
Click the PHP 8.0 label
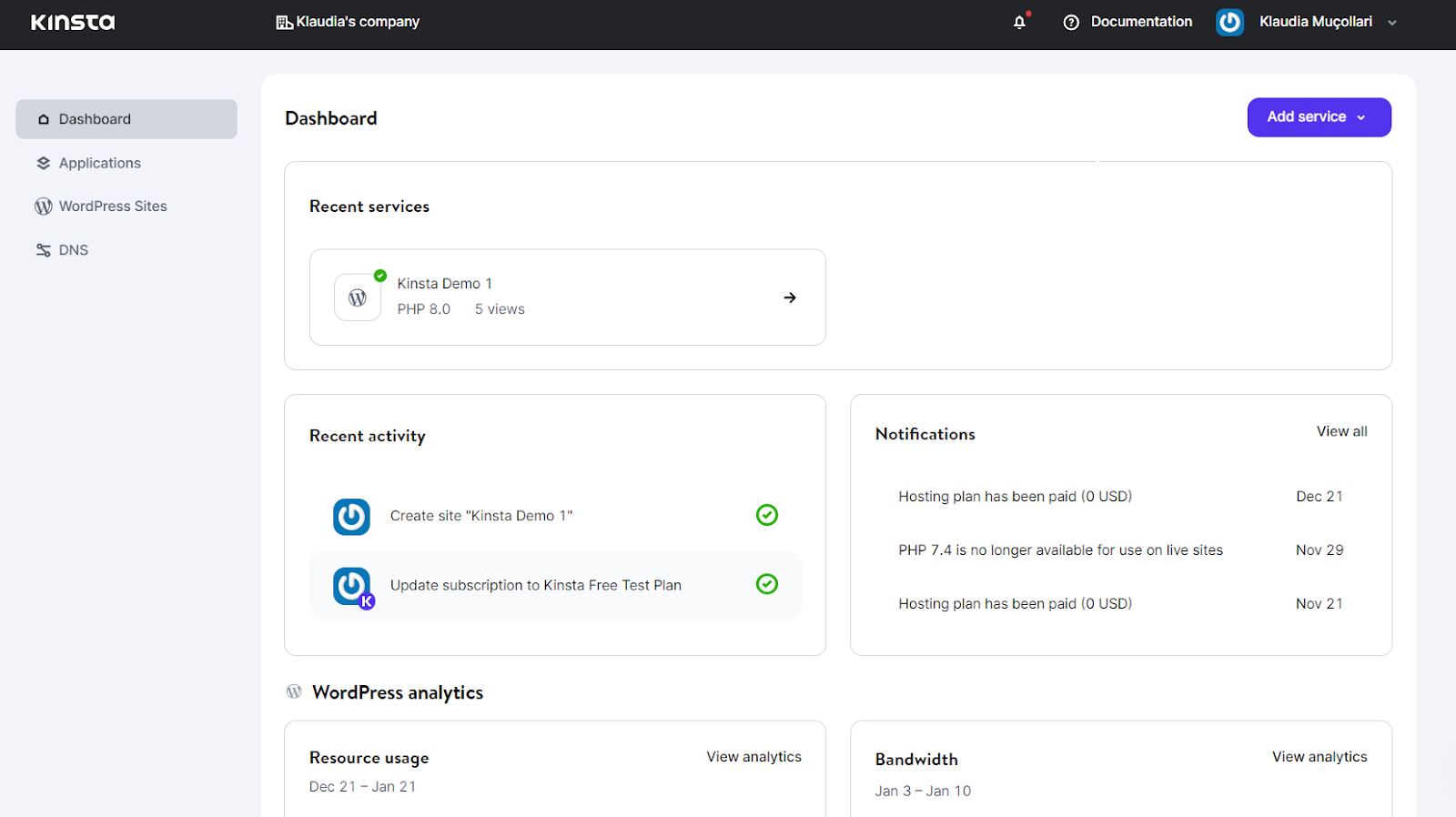424,309
